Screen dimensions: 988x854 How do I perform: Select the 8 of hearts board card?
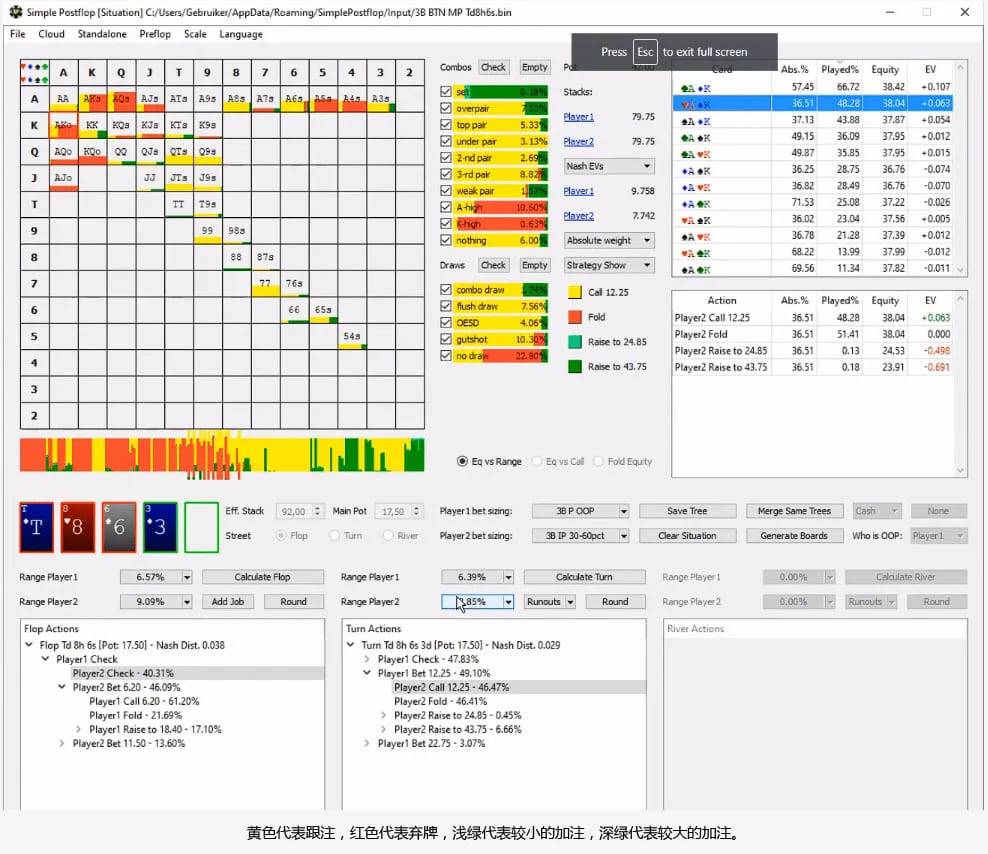78,527
